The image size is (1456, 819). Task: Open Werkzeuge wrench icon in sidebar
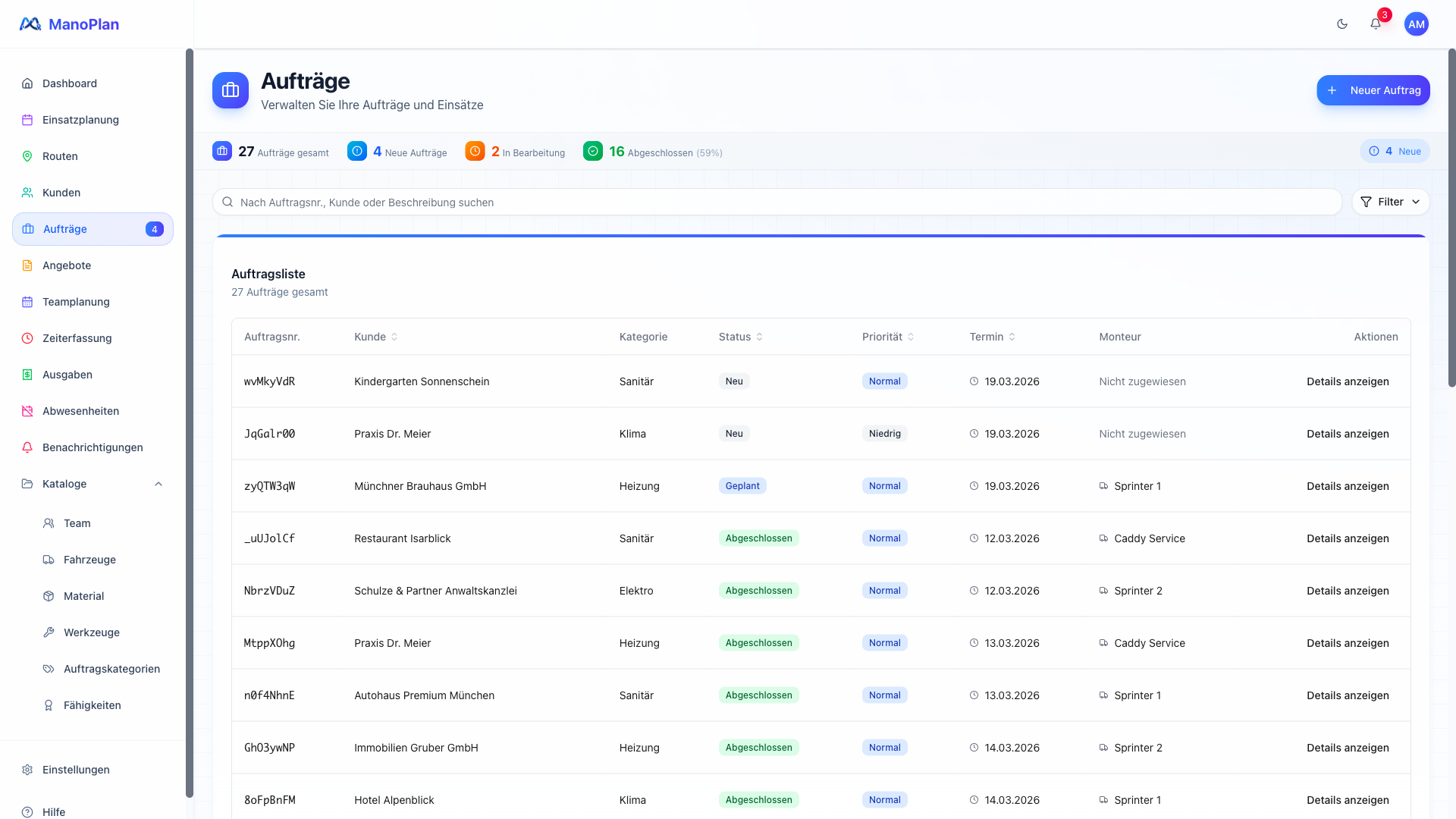coord(49,632)
